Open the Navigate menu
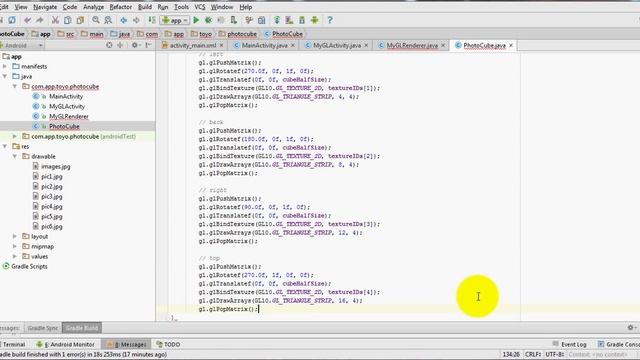 (45, 7)
